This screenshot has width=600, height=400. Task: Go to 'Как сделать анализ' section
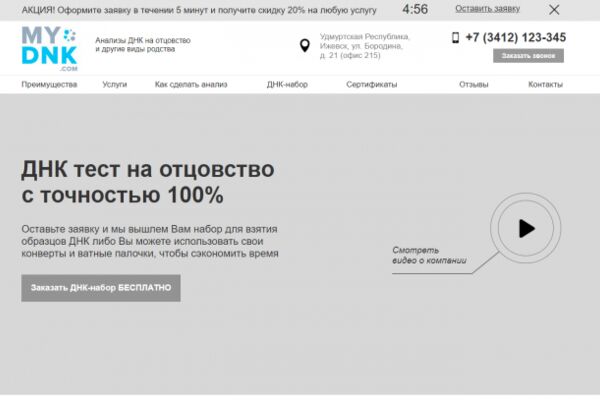click(x=191, y=85)
